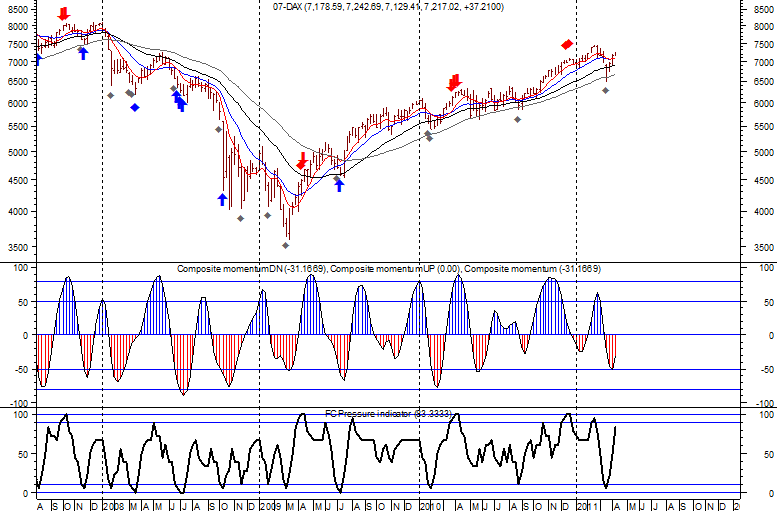Select the Composite momentumDN indicator label

[251, 269]
